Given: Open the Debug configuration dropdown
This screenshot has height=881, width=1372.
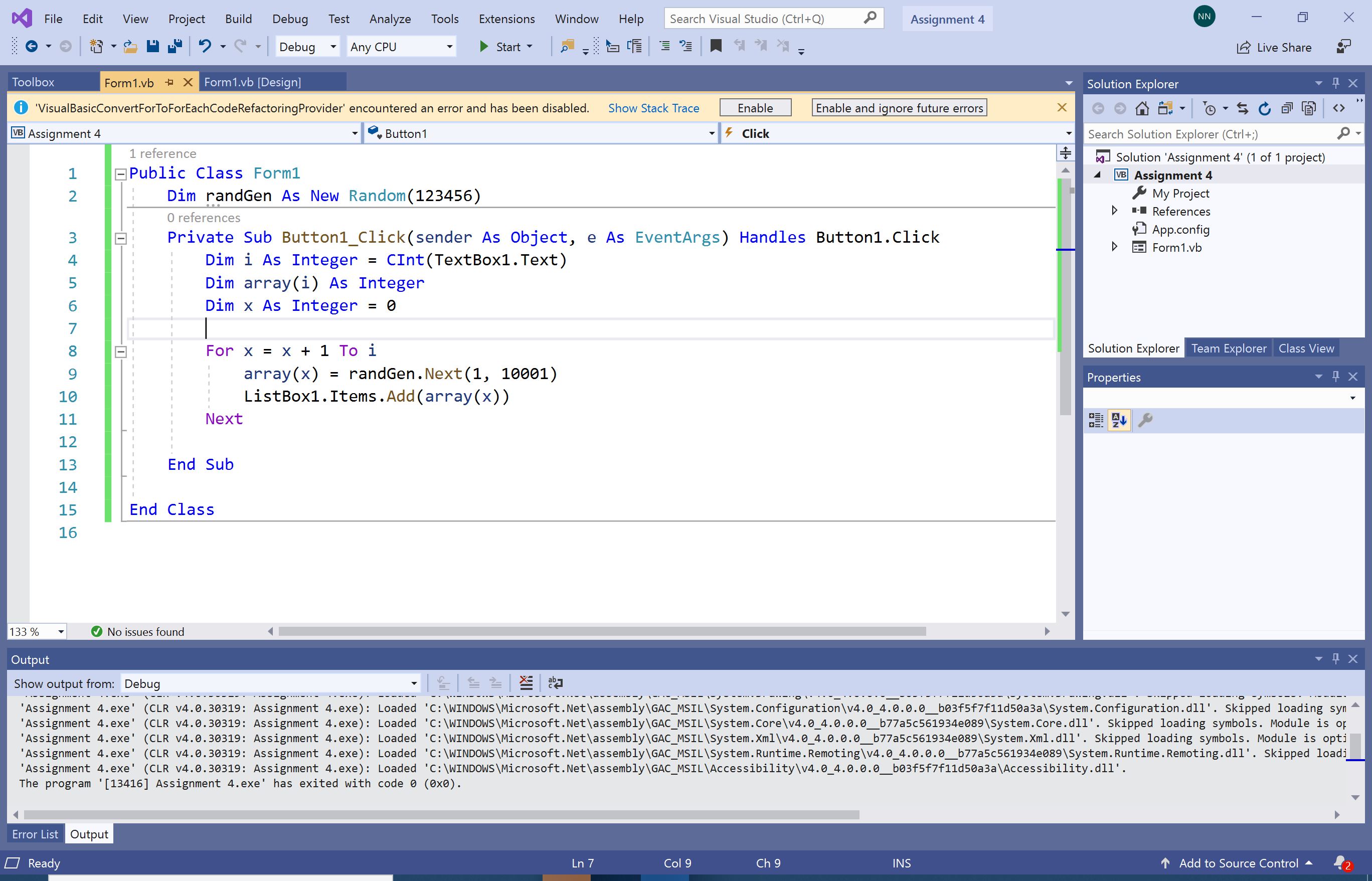Looking at the screenshot, I should tap(307, 47).
